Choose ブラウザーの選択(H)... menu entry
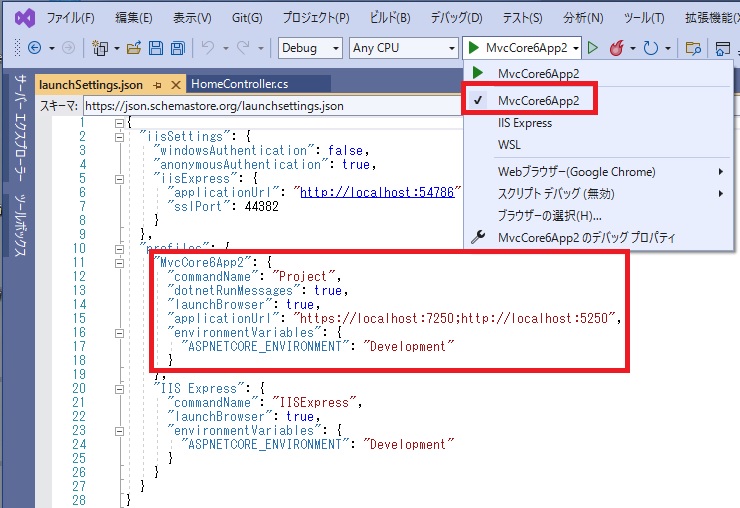The image size is (740, 508). pyautogui.click(x=549, y=216)
